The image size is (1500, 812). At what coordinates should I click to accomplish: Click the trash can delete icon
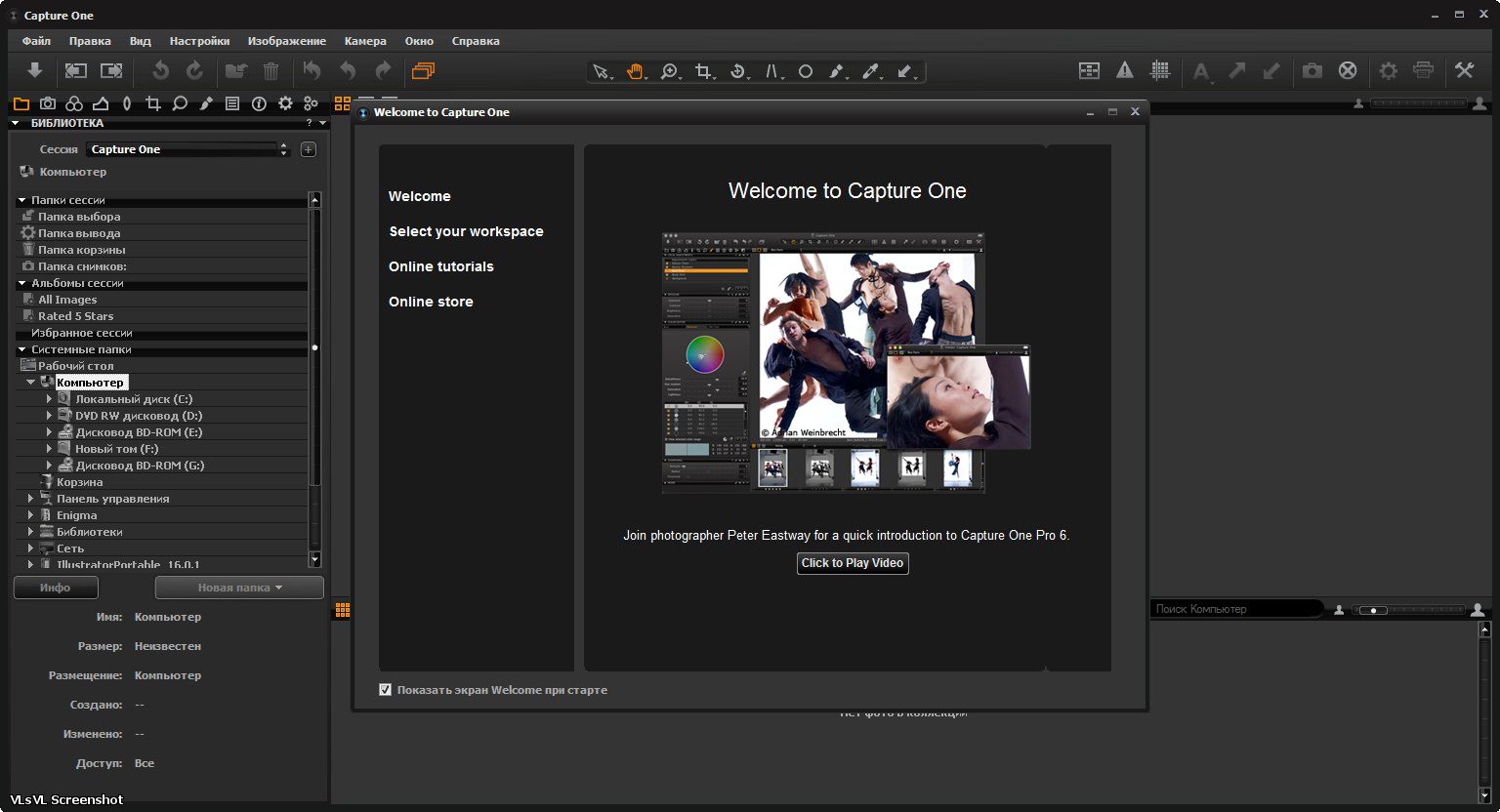click(271, 70)
